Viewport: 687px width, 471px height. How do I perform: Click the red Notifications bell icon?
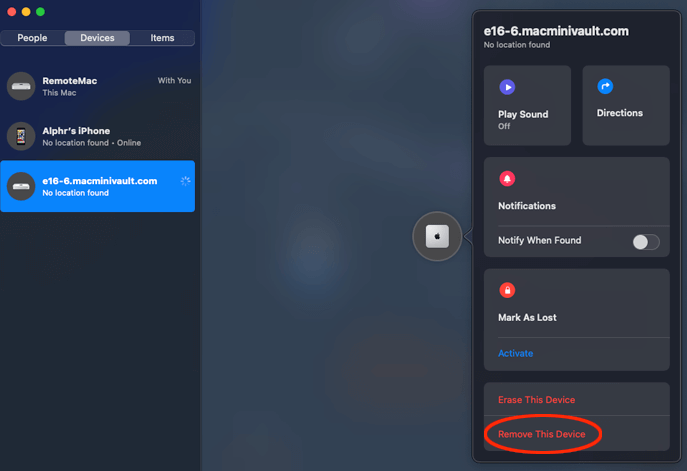[507, 178]
